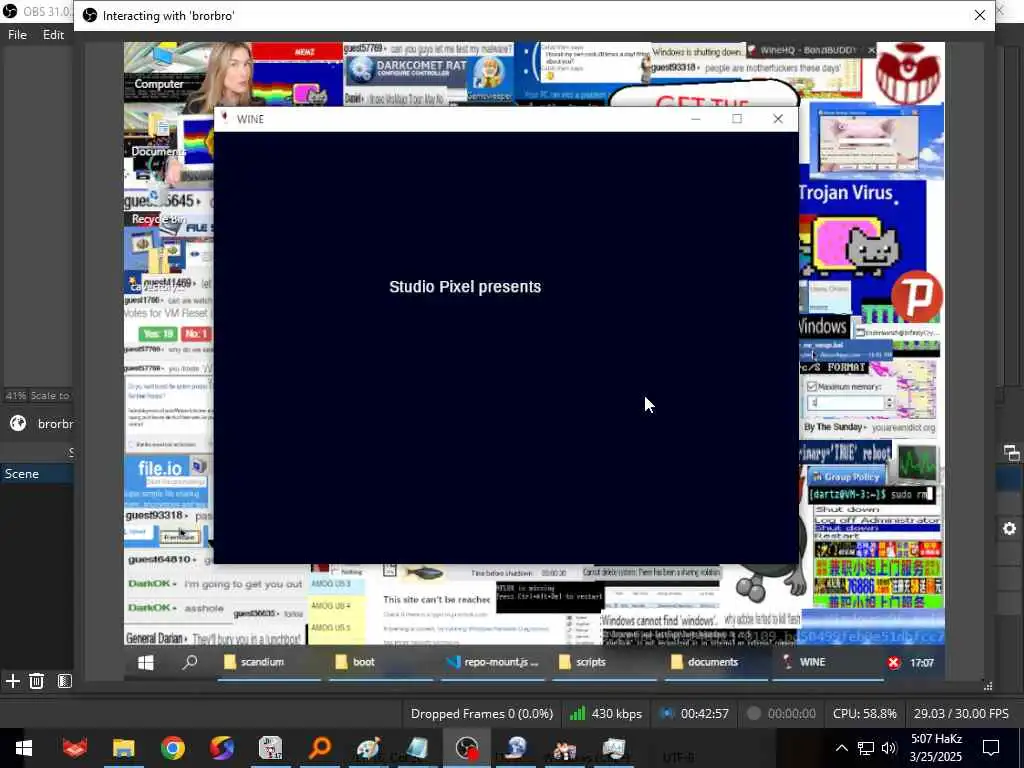Switch to boot folder in VM taskbar
The height and width of the screenshot is (768, 1024).
[x=381, y=662]
